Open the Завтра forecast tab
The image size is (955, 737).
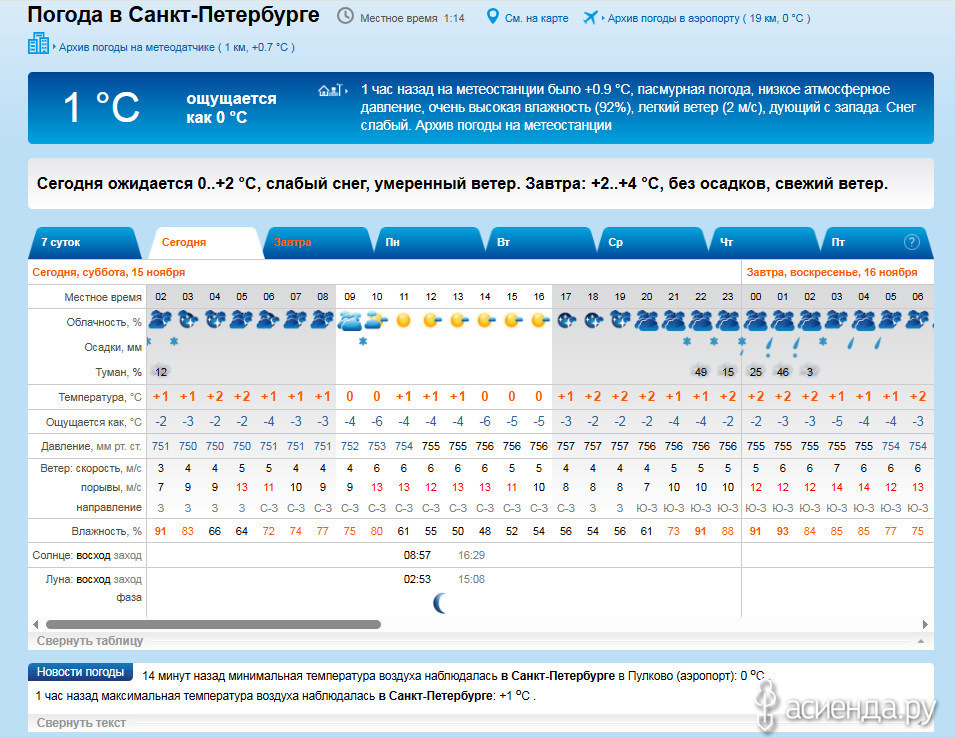point(292,242)
